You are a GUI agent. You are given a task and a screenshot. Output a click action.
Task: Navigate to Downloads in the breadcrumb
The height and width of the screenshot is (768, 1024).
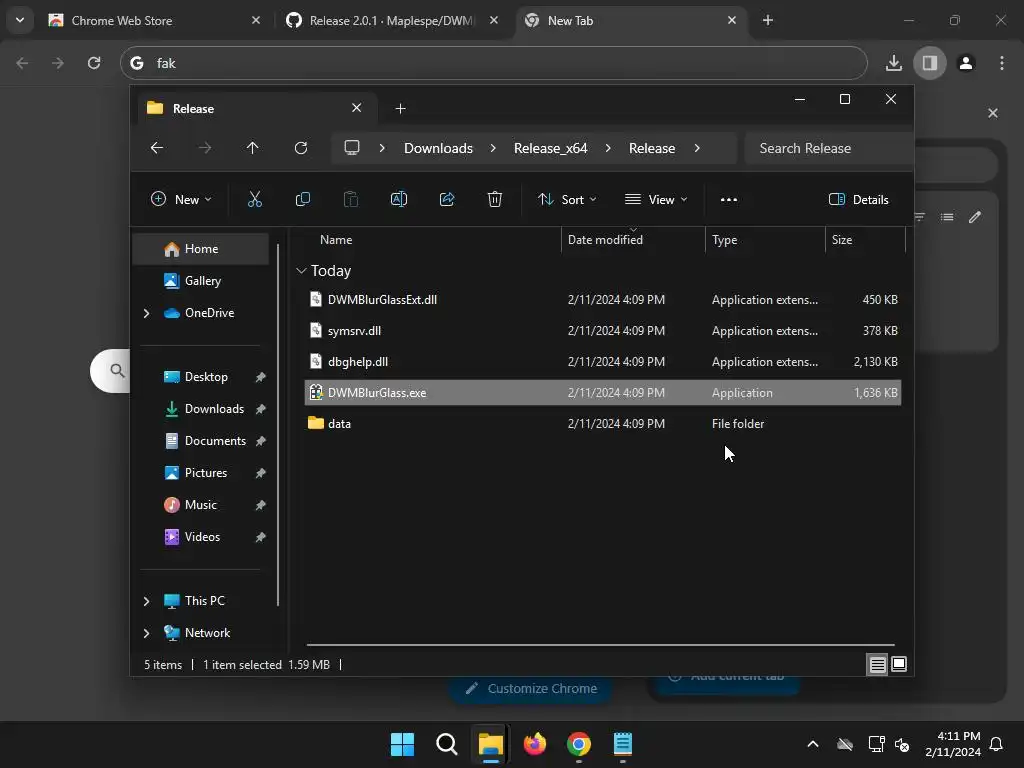click(x=438, y=148)
